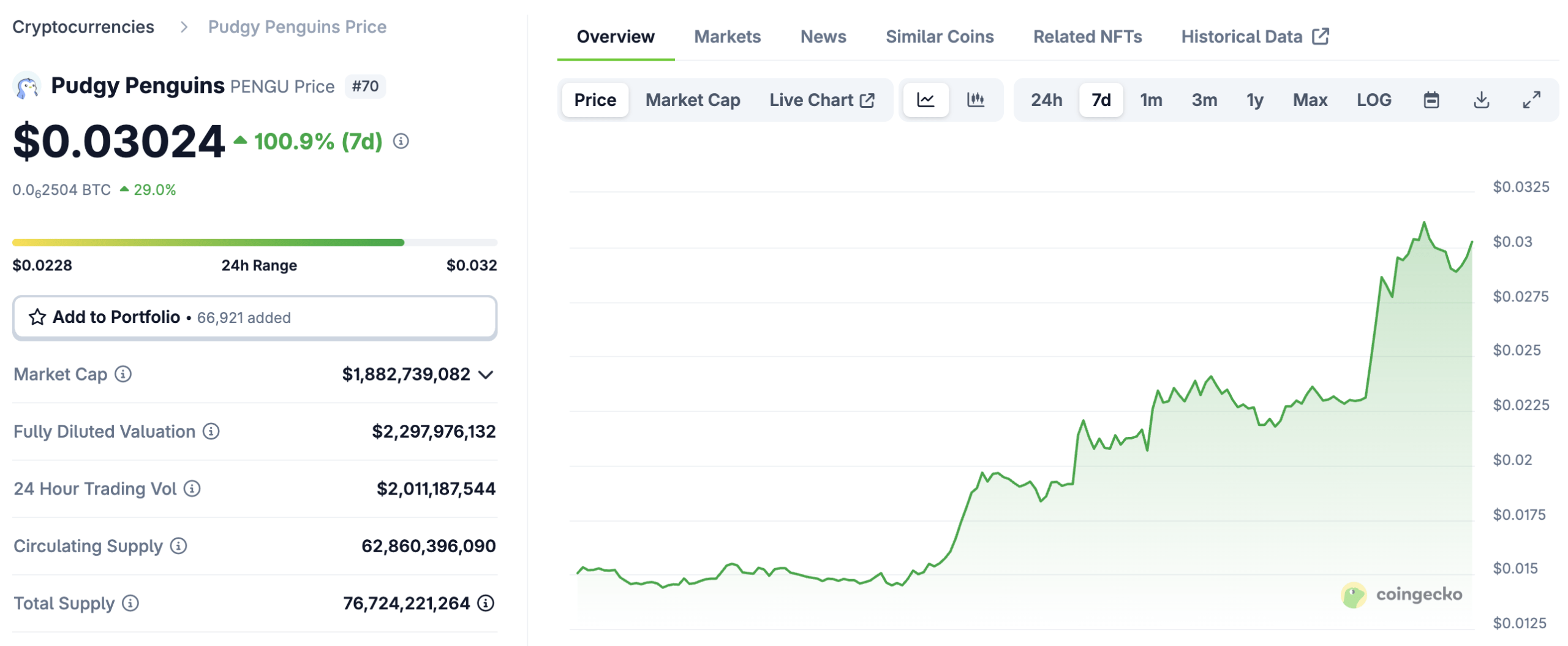Click the price chart peak near $0.03
1568x646 pixels.
point(1423,223)
